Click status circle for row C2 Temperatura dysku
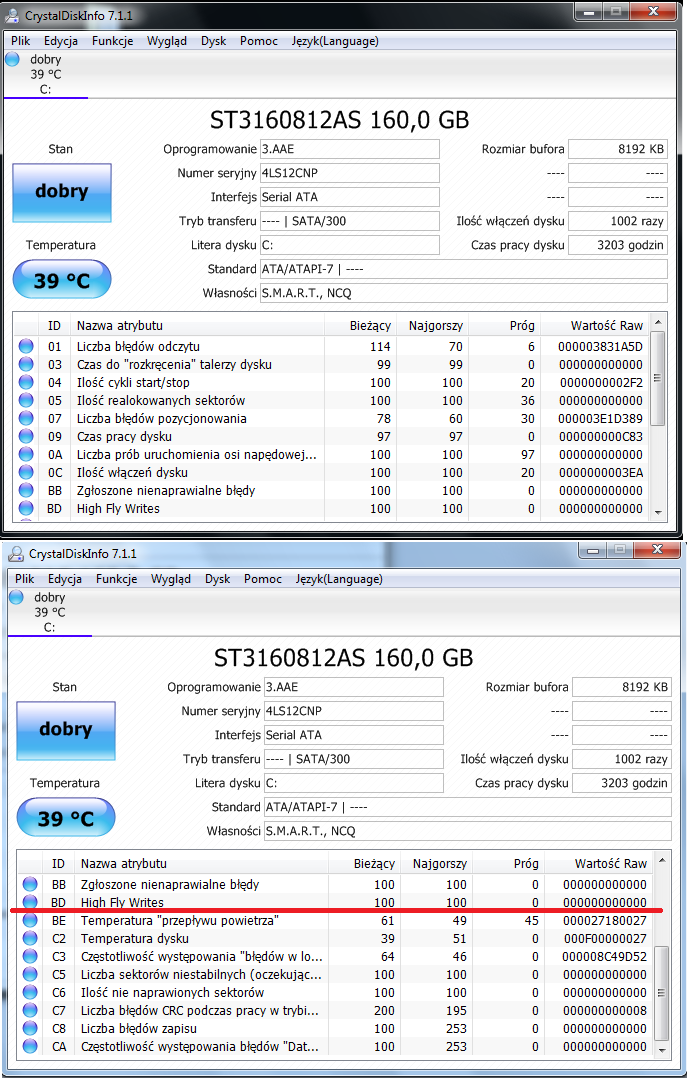Image resolution: width=687 pixels, height=1084 pixels. tap(30, 938)
